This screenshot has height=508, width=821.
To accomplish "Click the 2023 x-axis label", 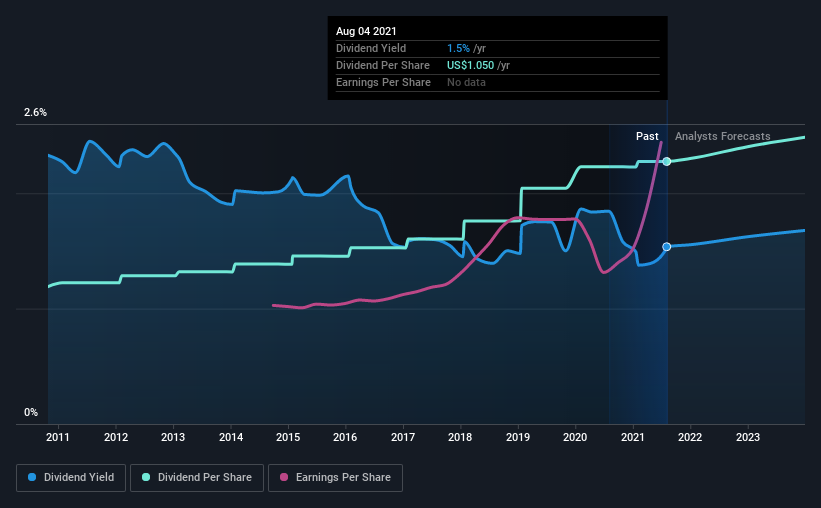I will [748, 437].
